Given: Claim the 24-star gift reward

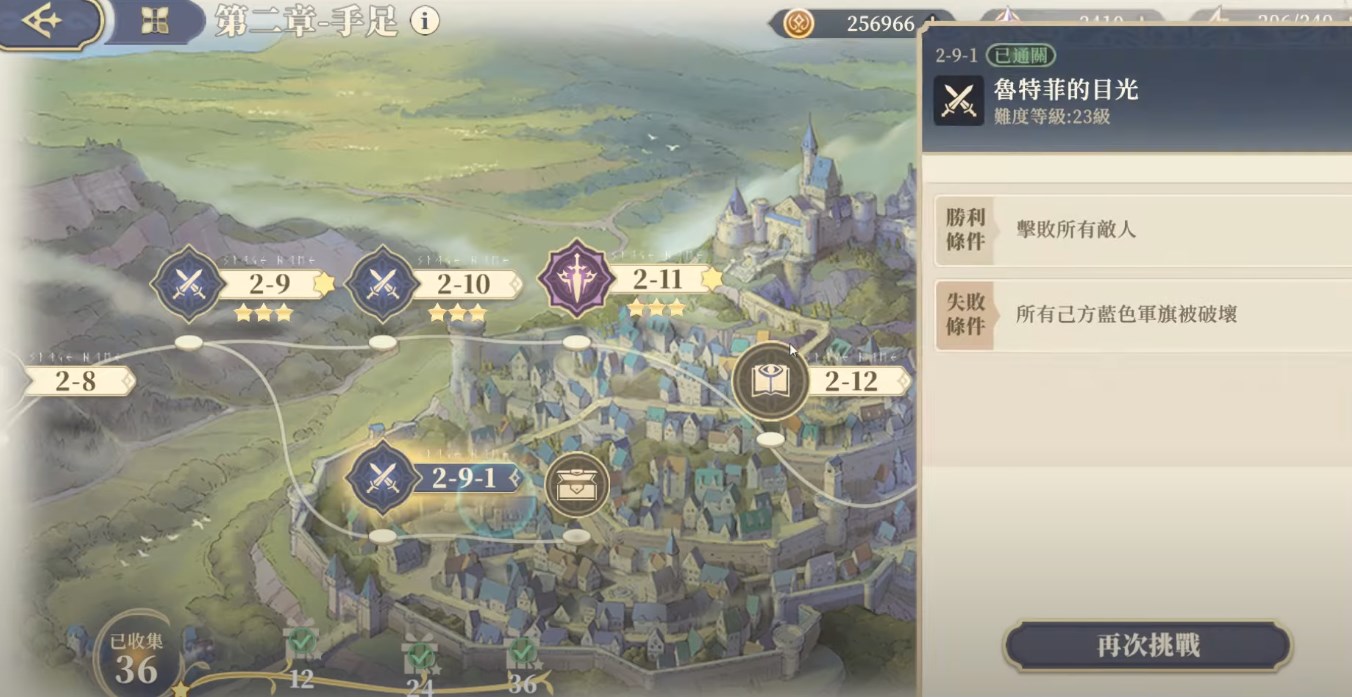Looking at the screenshot, I should [x=420, y=656].
